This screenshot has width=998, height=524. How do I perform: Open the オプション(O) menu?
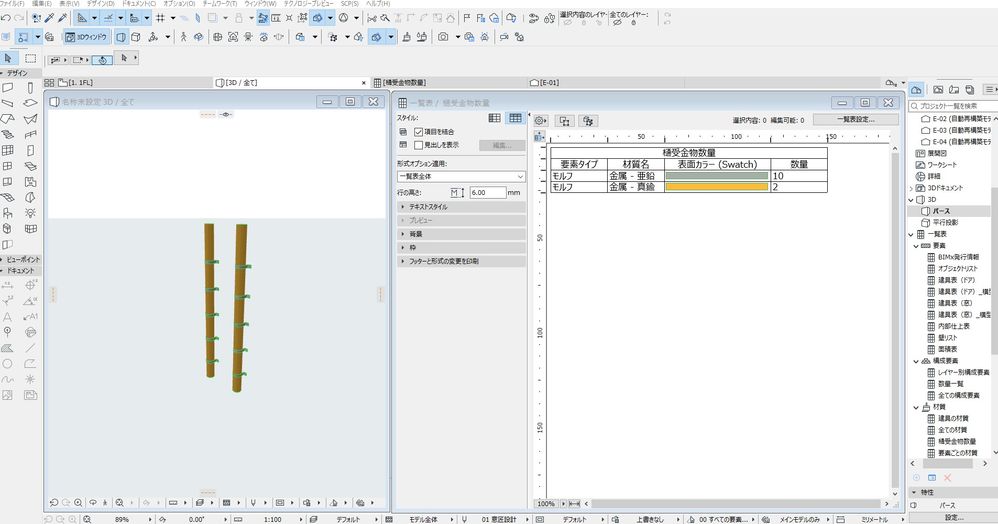[179, 4]
